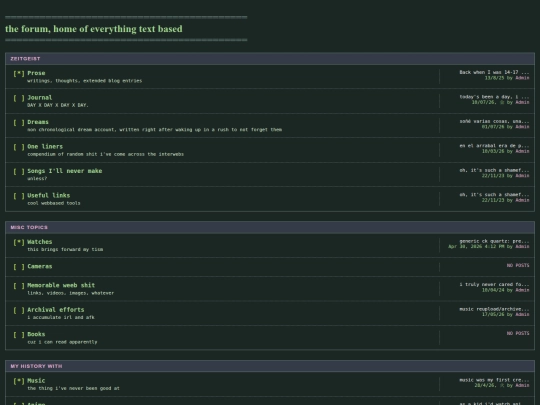Click the [ ] status marker beside Journal
Image resolution: width=540 pixels, height=405 pixels.
(19, 98)
